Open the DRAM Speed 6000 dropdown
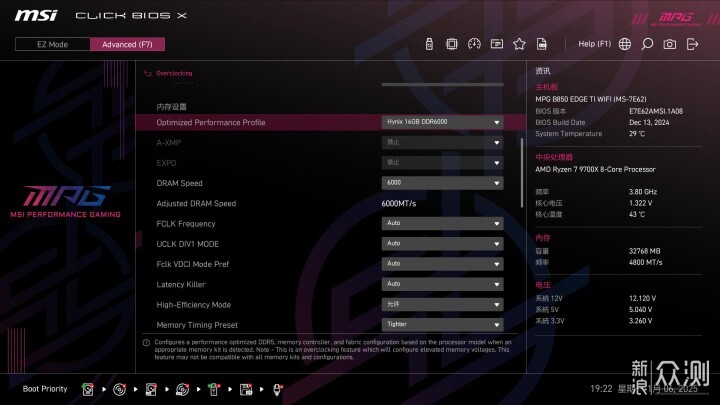 [442, 183]
